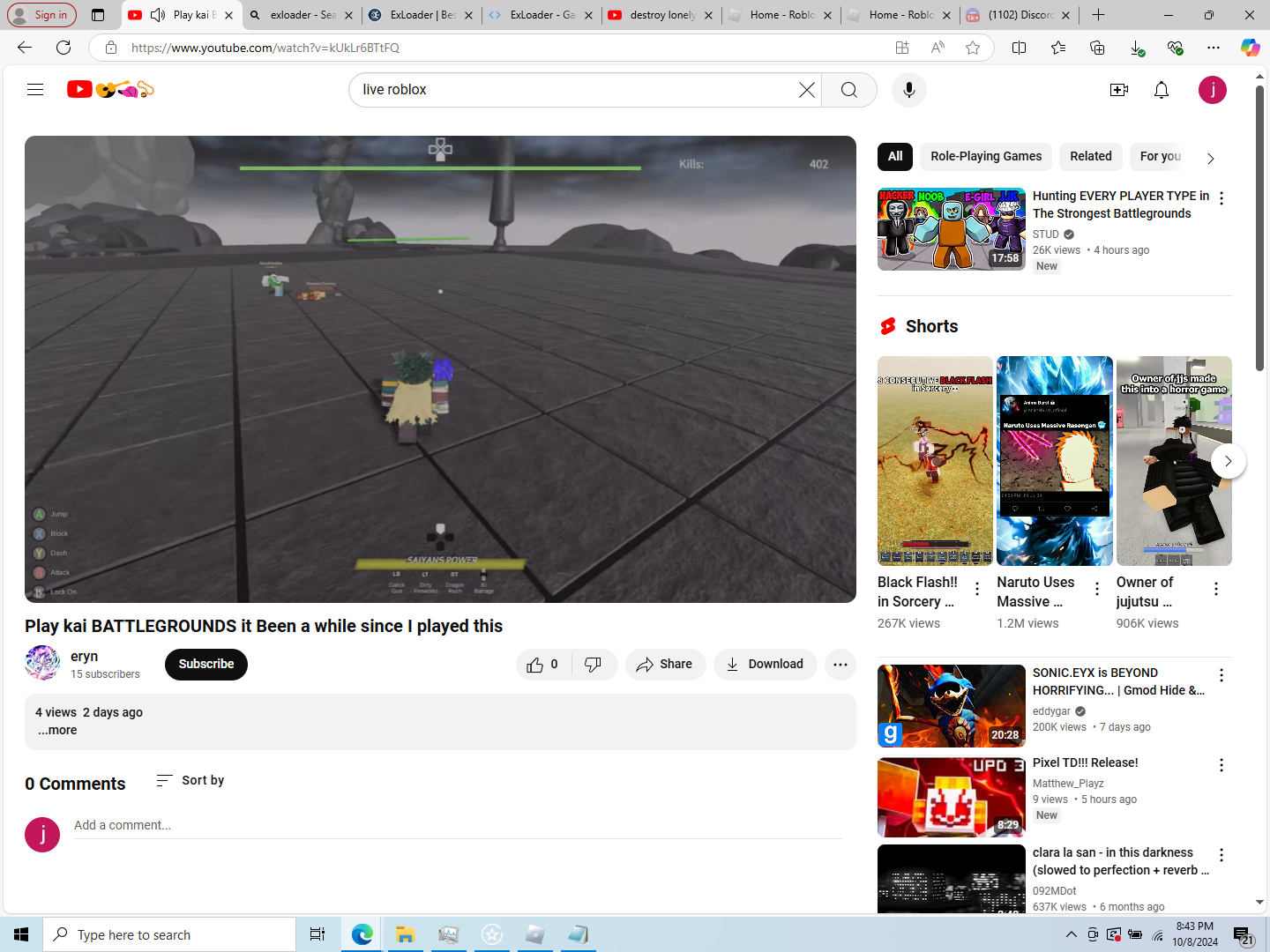The height and width of the screenshot is (952, 1270).
Task: Click the address bar URL
Action: [x=265, y=48]
